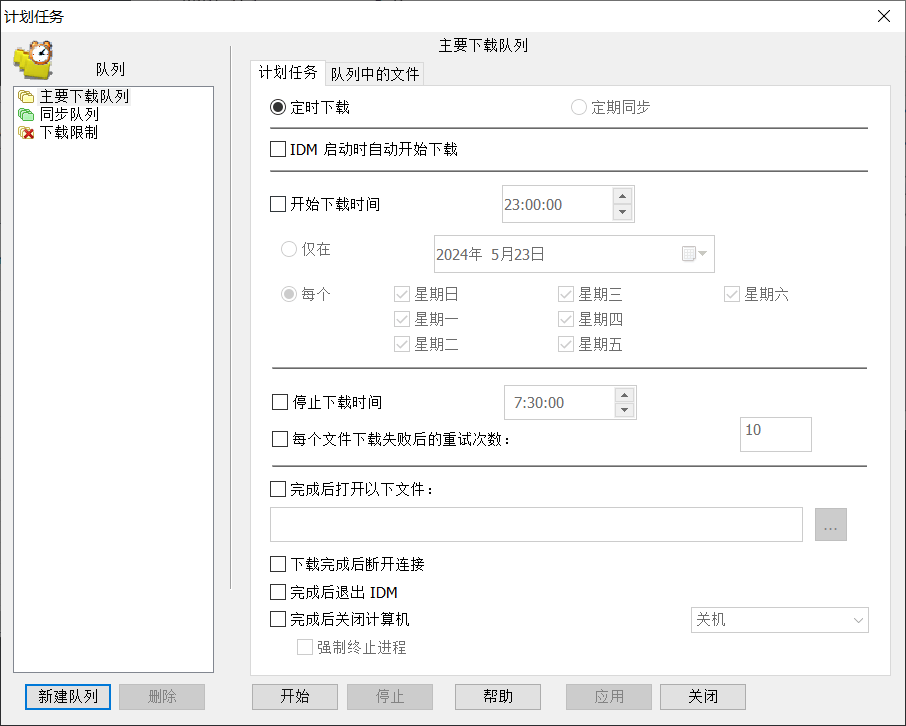Increase start download time with up arrow
This screenshot has width=906, height=726.
[x=622, y=196]
